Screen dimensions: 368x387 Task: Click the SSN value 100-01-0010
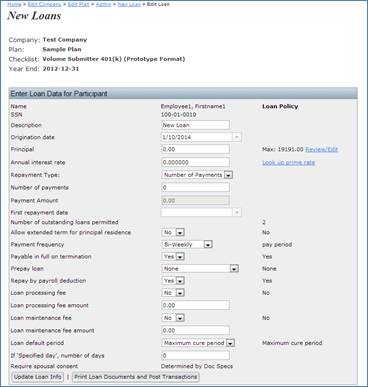[178, 115]
